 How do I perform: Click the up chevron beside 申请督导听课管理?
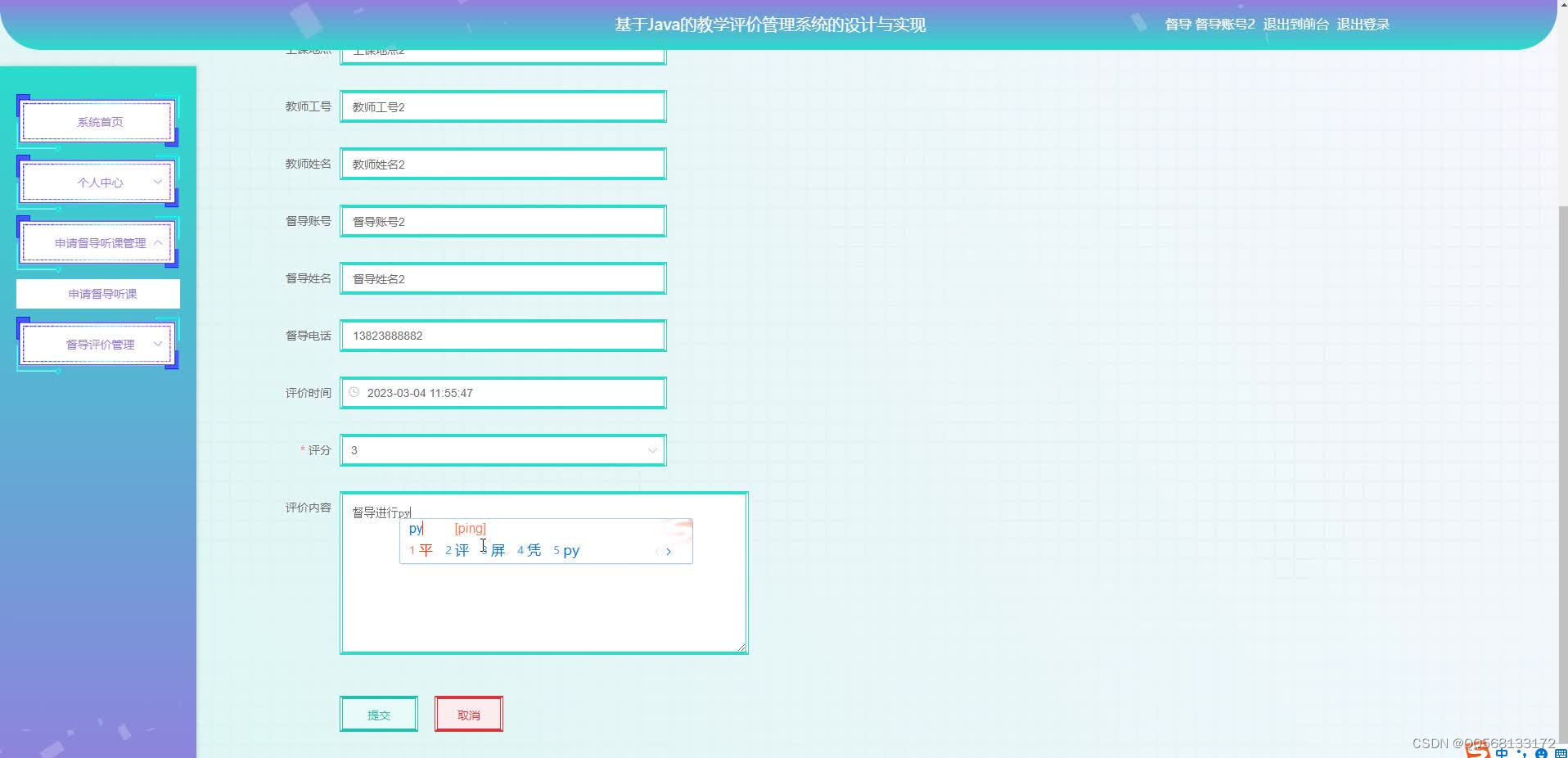(157, 242)
